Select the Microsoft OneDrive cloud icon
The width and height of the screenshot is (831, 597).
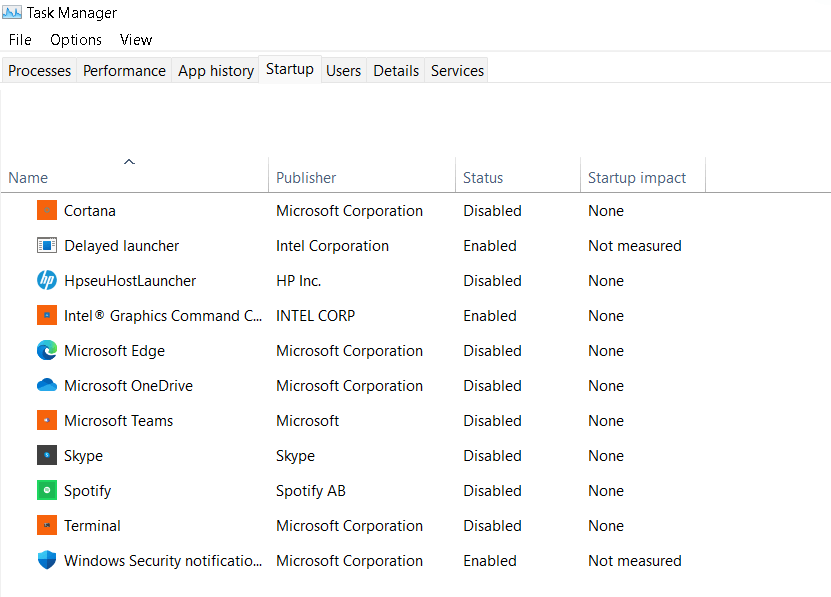click(x=46, y=386)
